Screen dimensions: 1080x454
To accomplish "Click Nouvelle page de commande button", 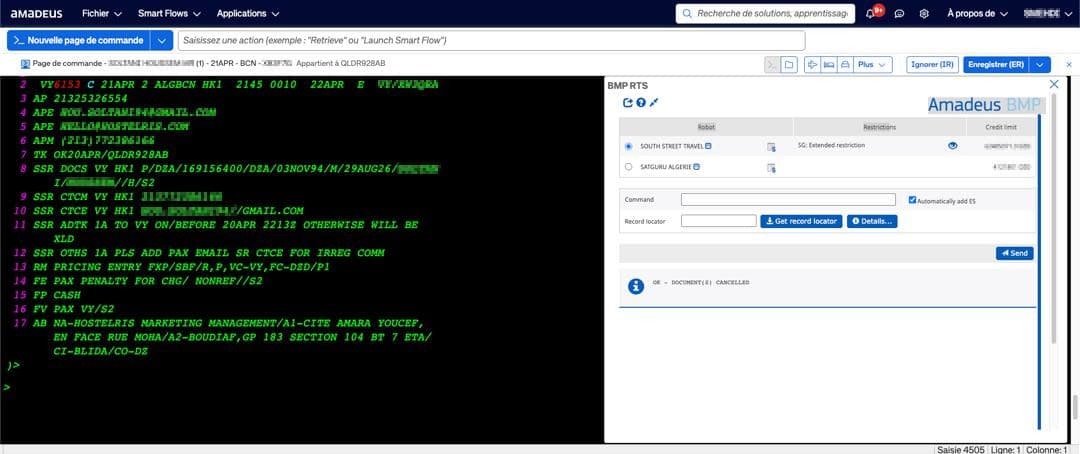I will pyautogui.click(x=79, y=41).
